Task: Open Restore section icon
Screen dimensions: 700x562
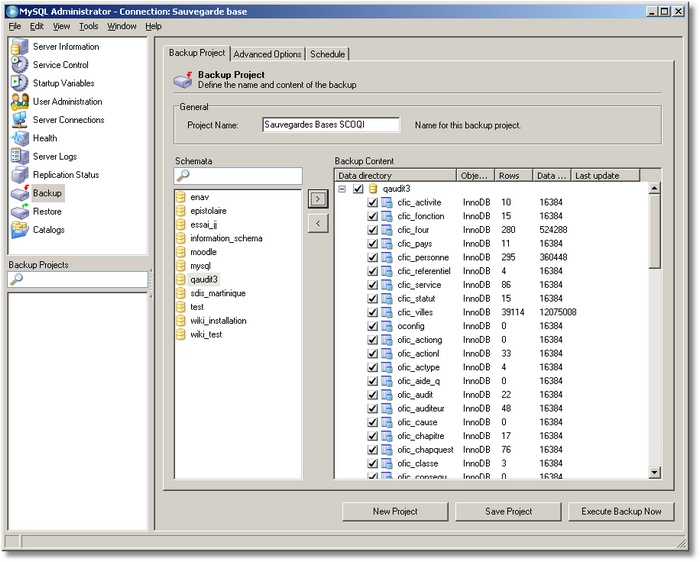Action: (20, 212)
